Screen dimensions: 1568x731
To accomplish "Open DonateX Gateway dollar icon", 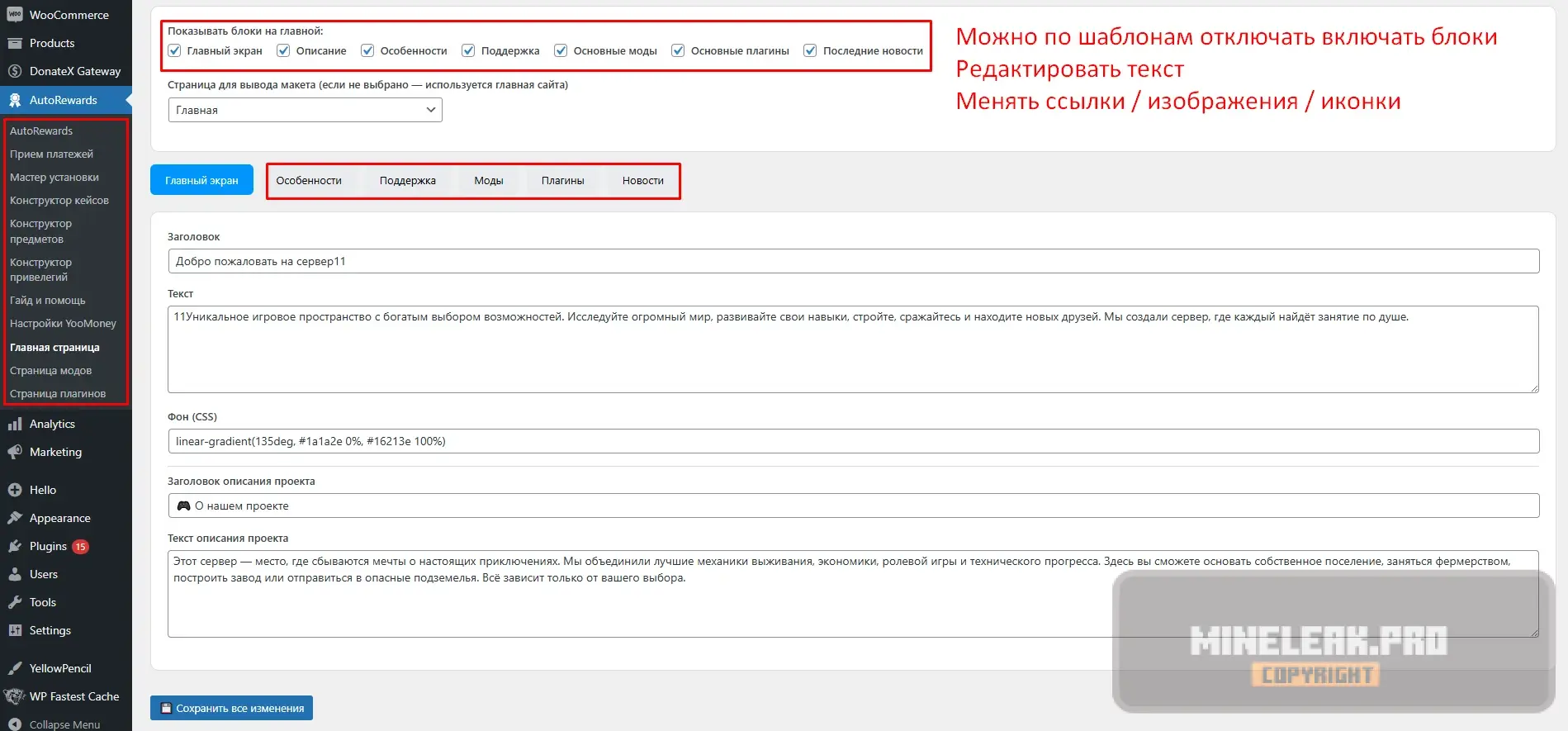I will click(x=15, y=71).
